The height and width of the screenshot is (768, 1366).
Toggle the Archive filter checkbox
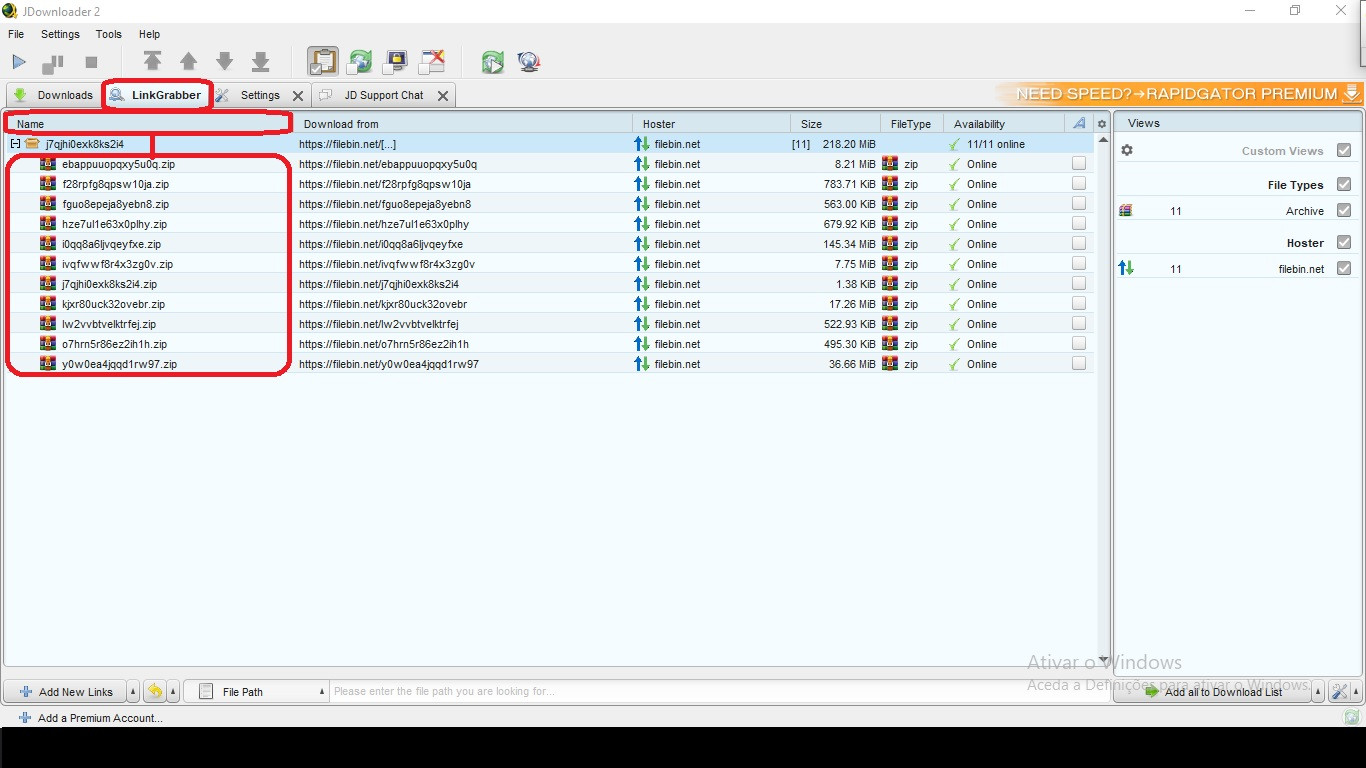click(x=1344, y=210)
